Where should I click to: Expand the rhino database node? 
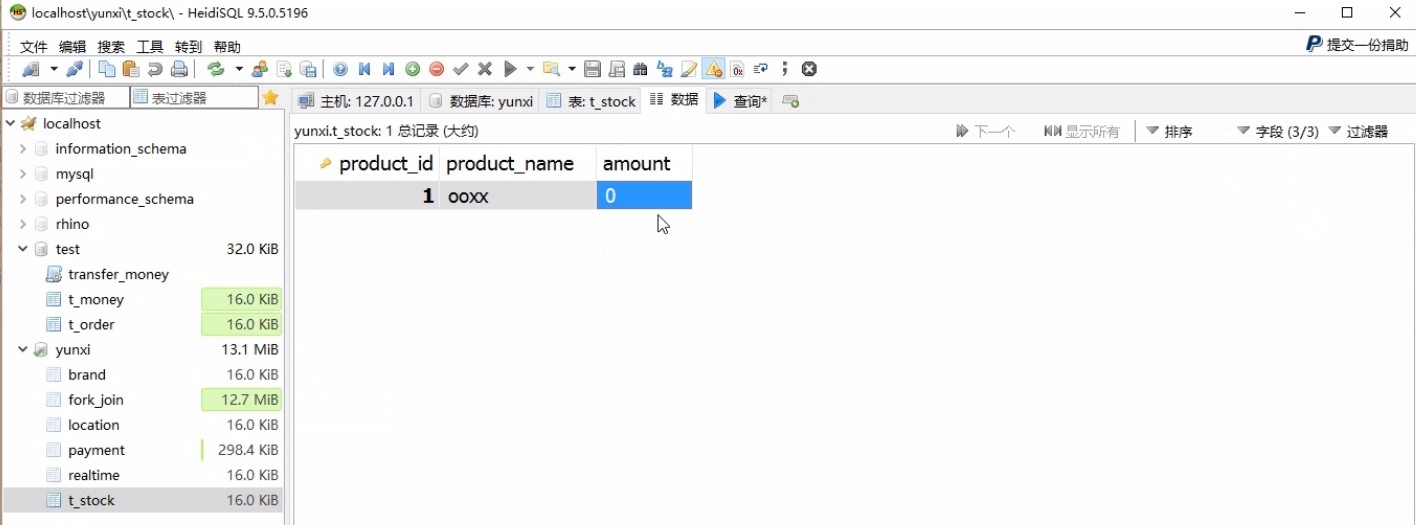point(23,224)
